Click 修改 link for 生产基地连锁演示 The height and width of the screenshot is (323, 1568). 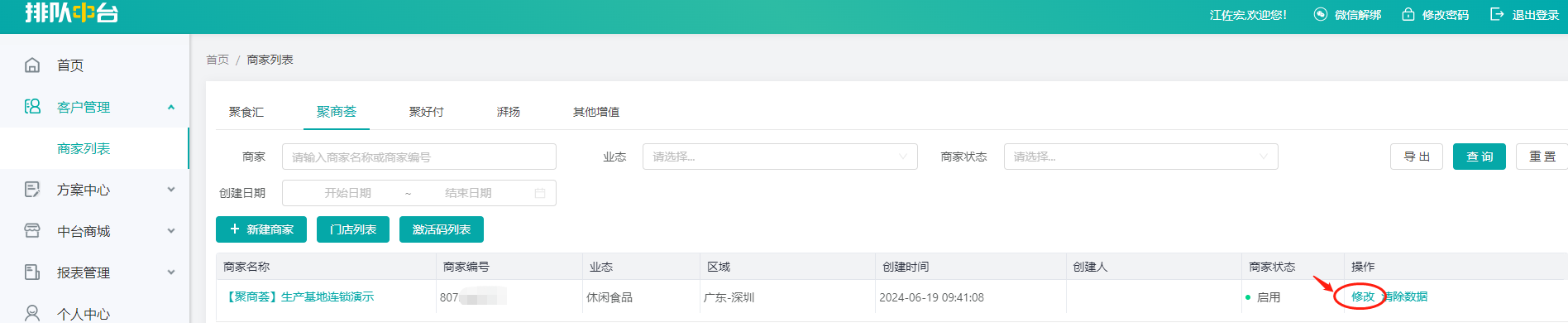tap(1362, 296)
